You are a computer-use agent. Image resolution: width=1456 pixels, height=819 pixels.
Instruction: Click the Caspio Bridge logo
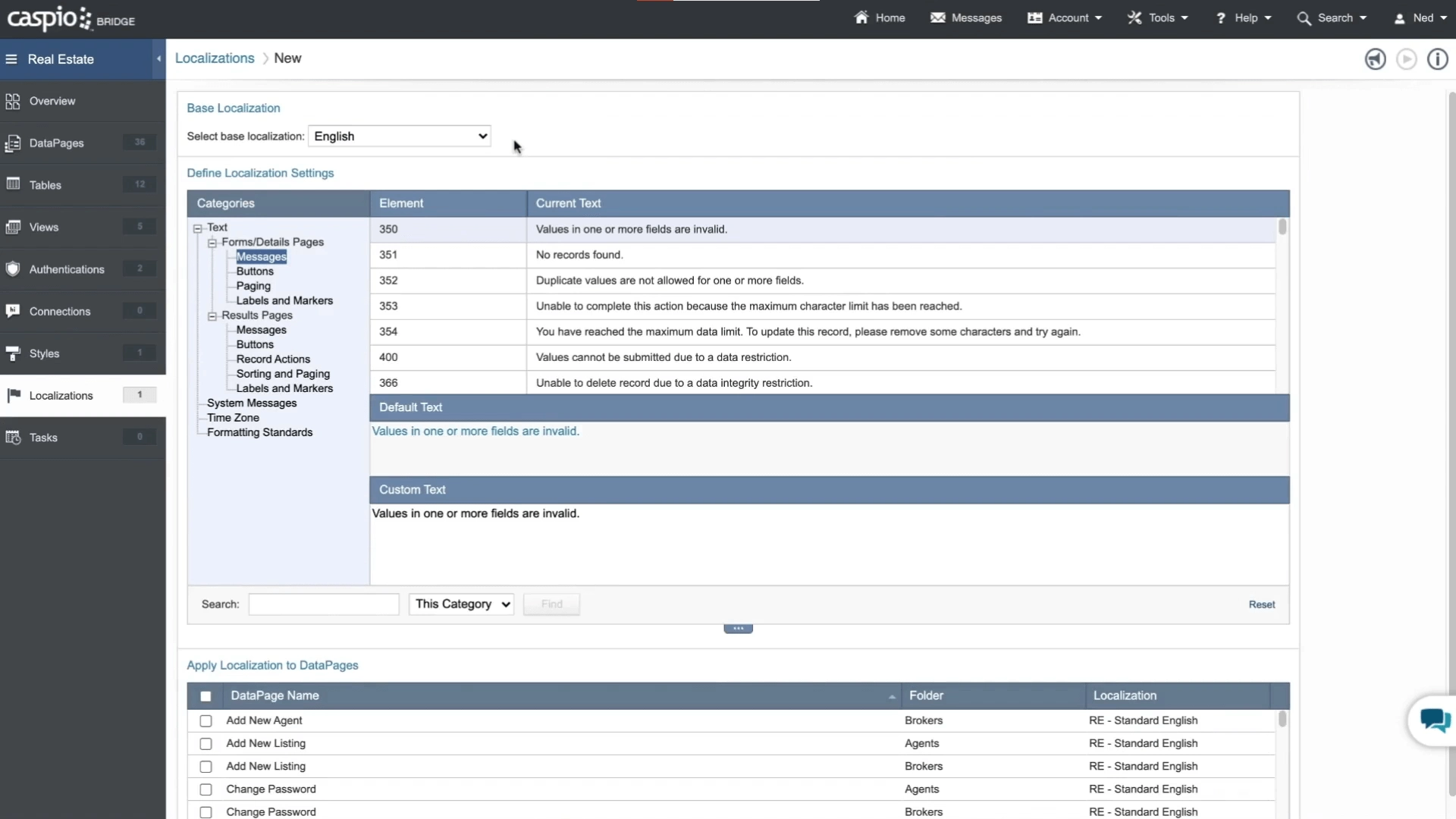coord(71,18)
